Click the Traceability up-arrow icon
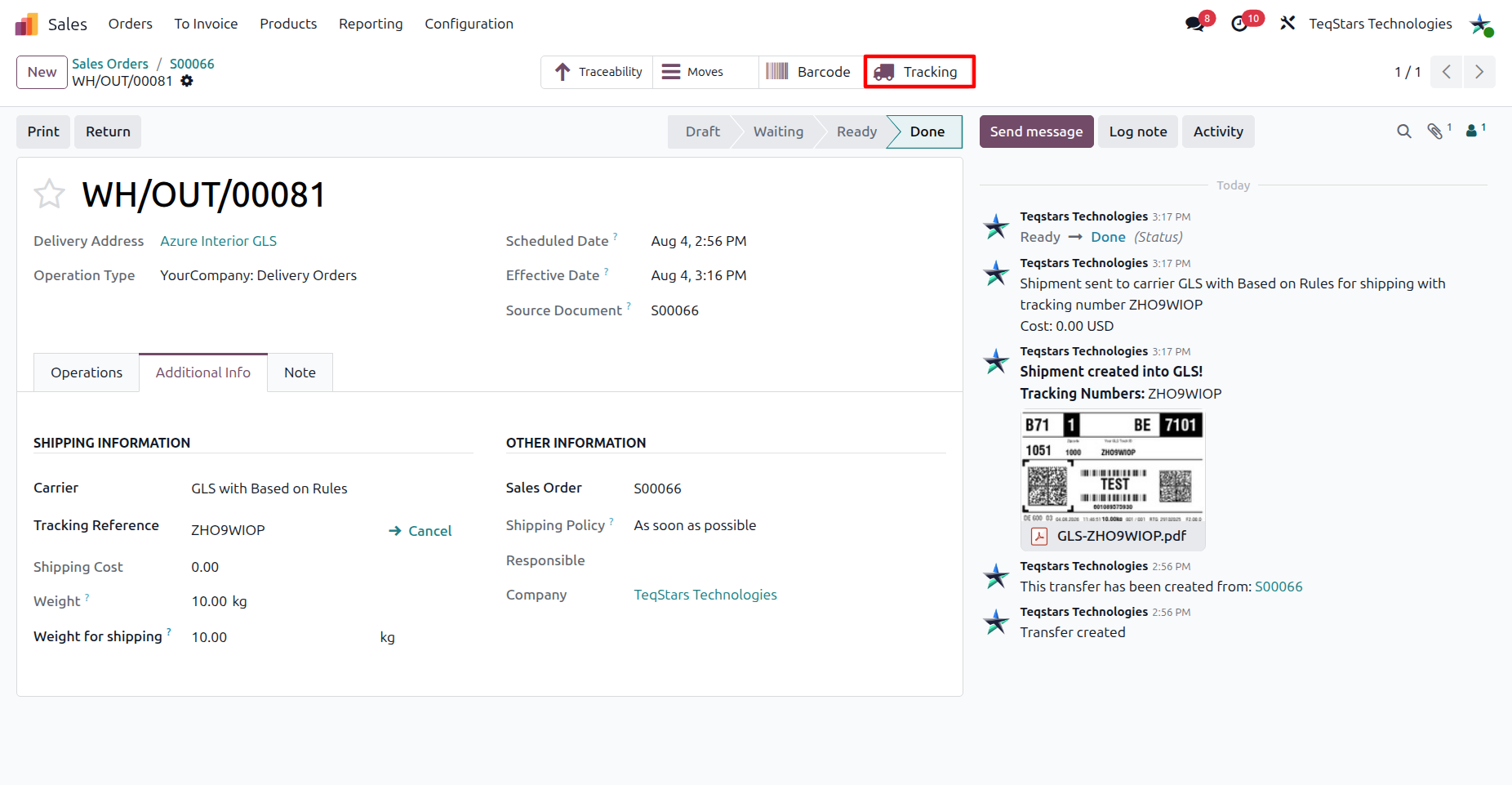The height and width of the screenshot is (785, 1512). tap(563, 72)
